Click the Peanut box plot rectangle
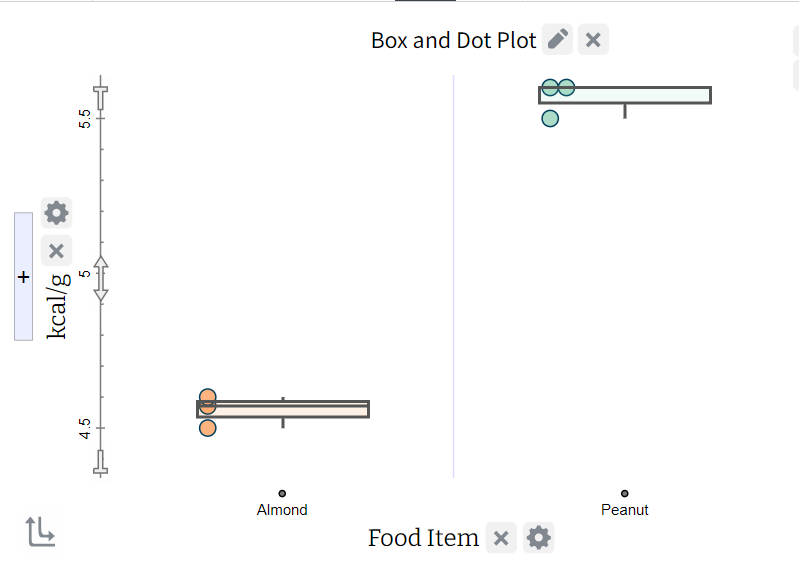Screen dimensions: 799x570 tap(625, 95)
